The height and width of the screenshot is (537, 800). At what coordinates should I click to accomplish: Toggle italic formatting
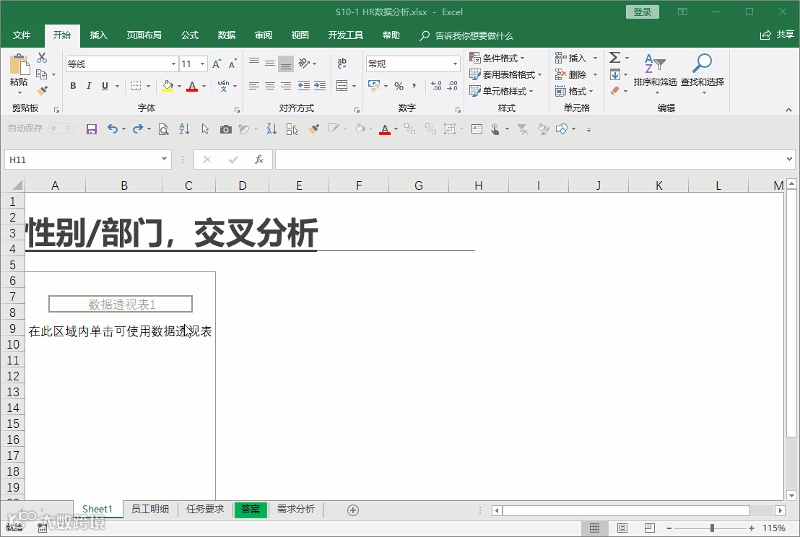(x=89, y=86)
